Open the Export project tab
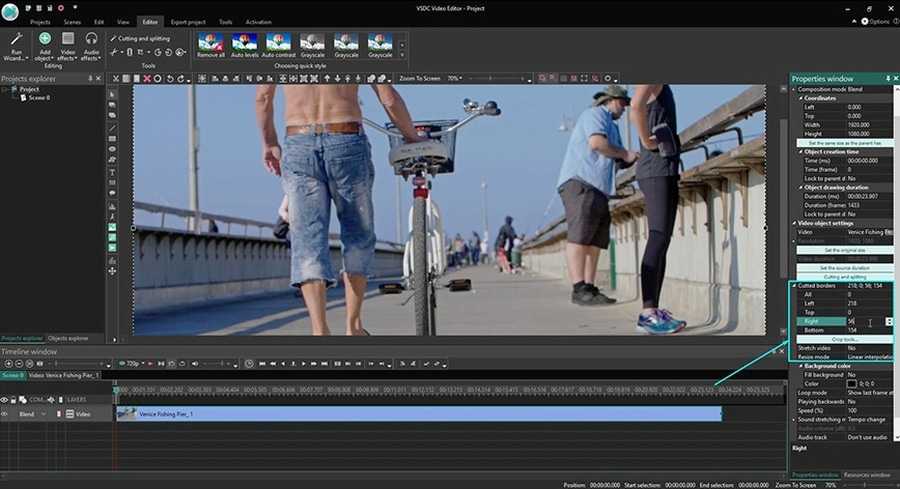 188,21
